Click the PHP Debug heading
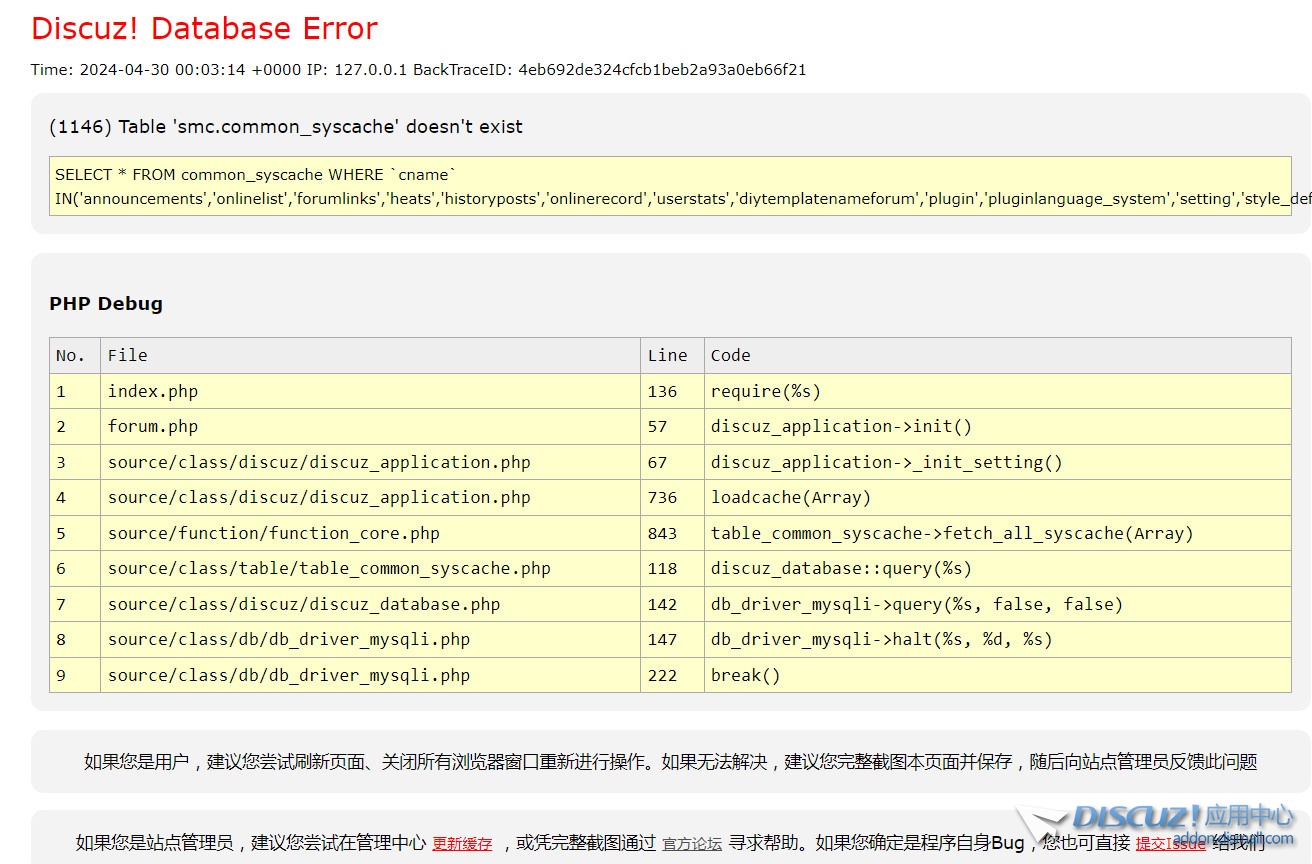 point(106,304)
